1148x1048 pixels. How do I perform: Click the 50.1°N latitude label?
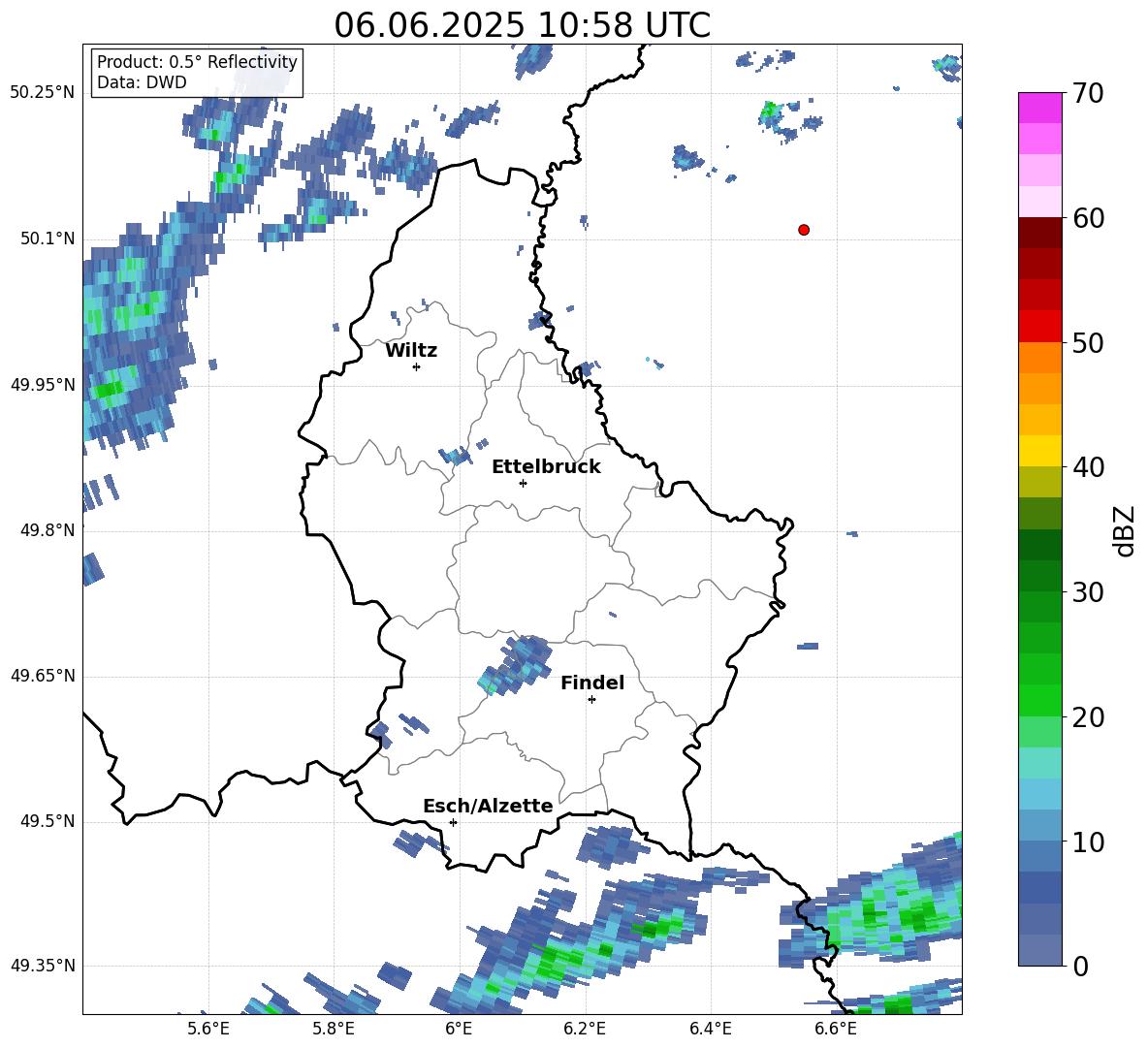[48, 238]
